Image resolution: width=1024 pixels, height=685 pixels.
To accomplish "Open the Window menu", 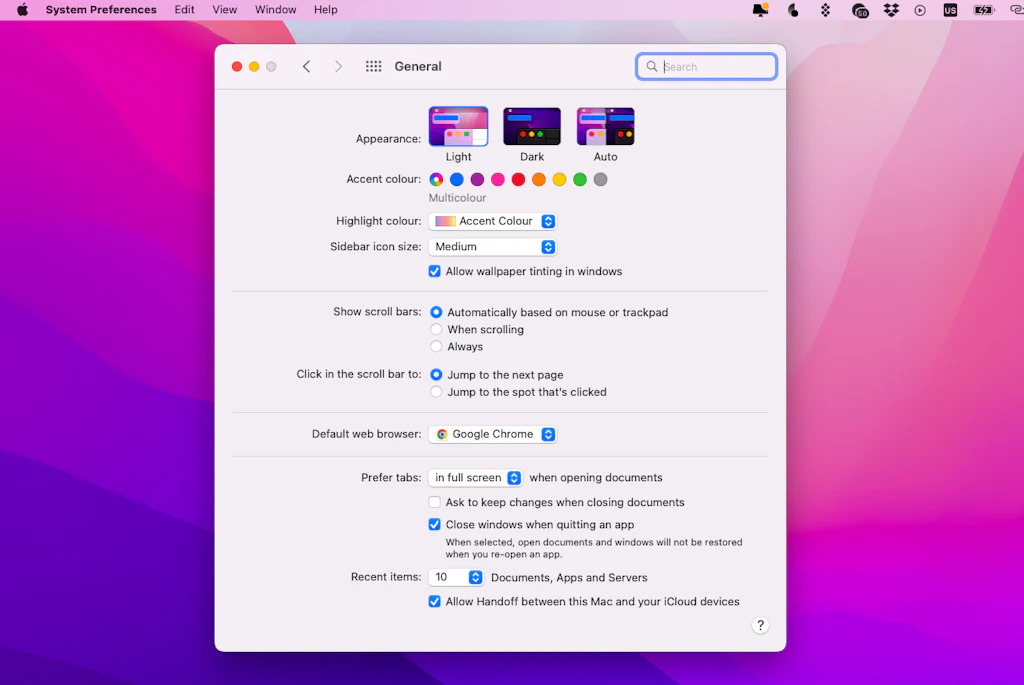I will coord(276,10).
